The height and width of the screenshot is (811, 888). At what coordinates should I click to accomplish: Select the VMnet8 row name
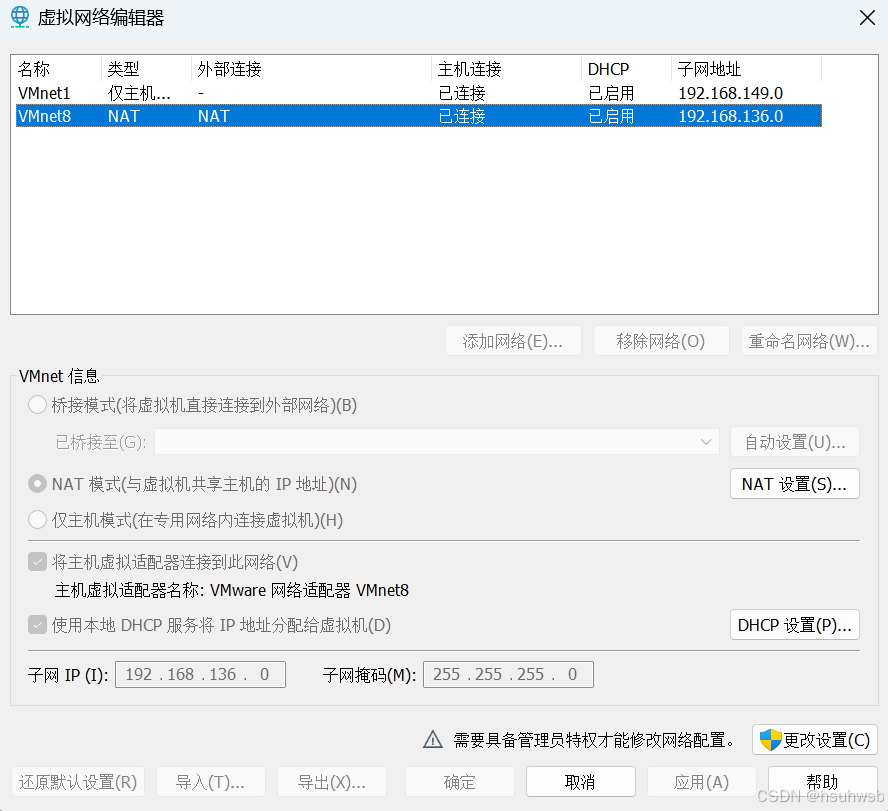pyautogui.click(x=45, y=116)
